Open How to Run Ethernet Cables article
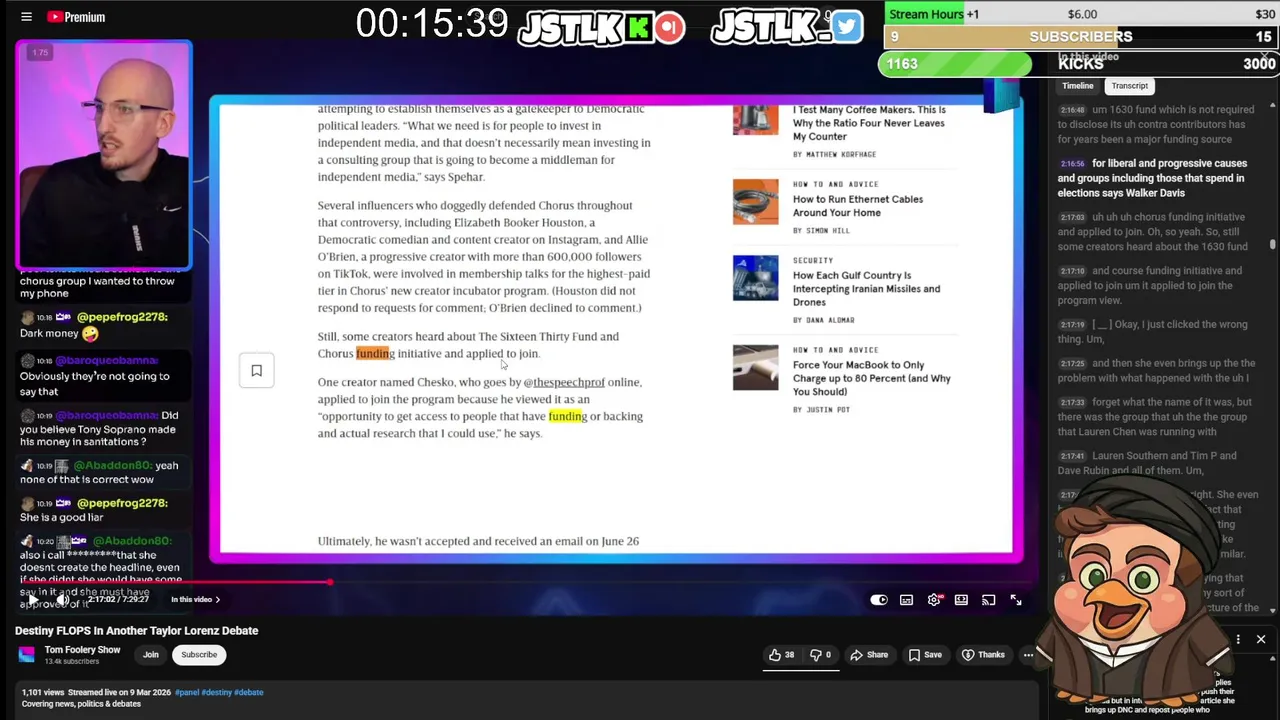Image resolution: width=1280 pixels, height=720 pixels. pos(857,206)
